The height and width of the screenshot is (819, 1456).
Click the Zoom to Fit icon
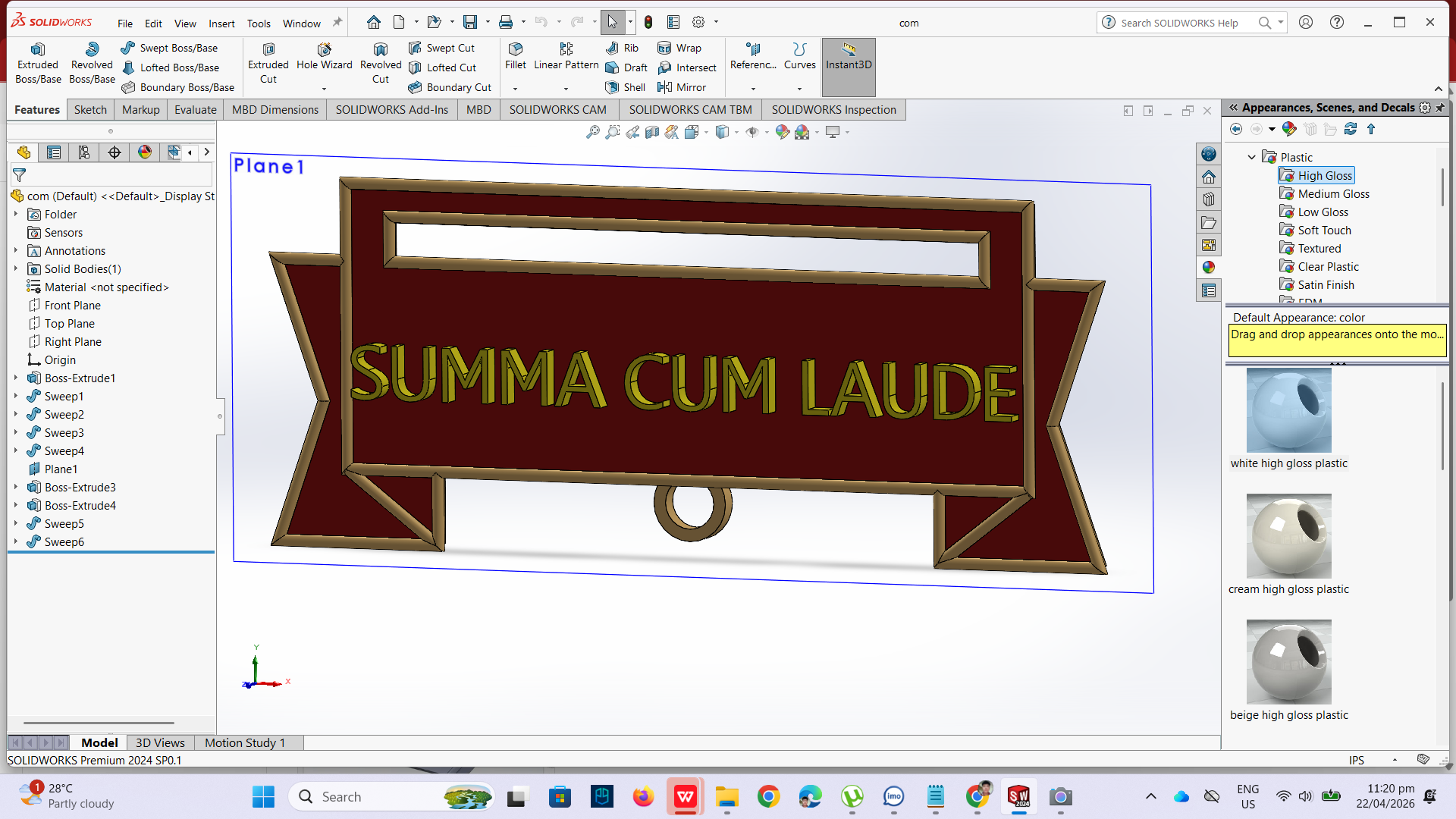[592, 132]
